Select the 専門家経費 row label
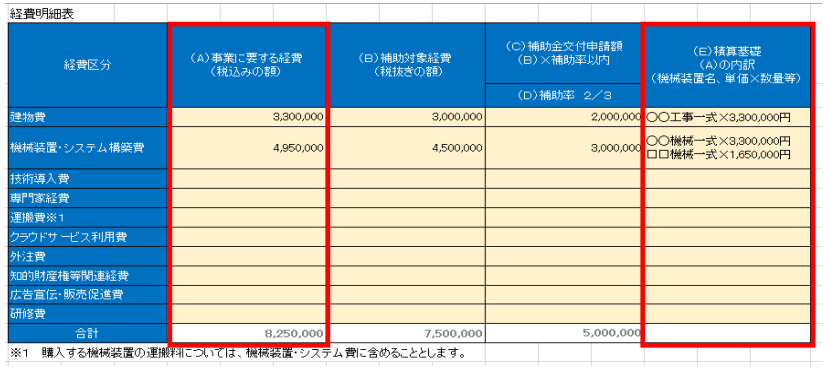Viewport: 828px width, 368px height. pyautogui.click(x=88, y=199)
